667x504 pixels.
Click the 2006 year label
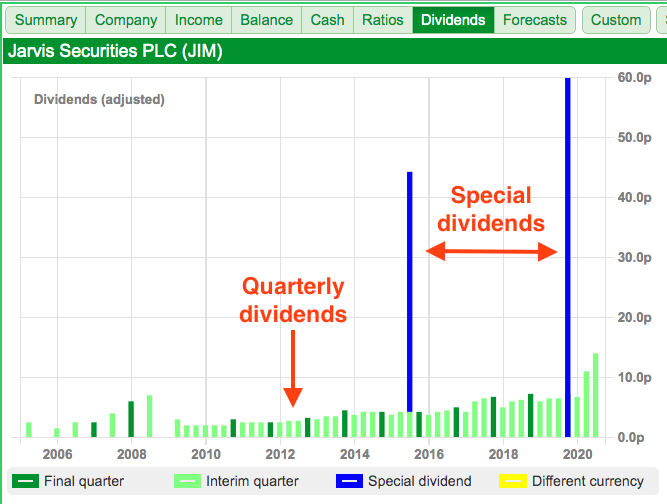click(x=57, y=454)
